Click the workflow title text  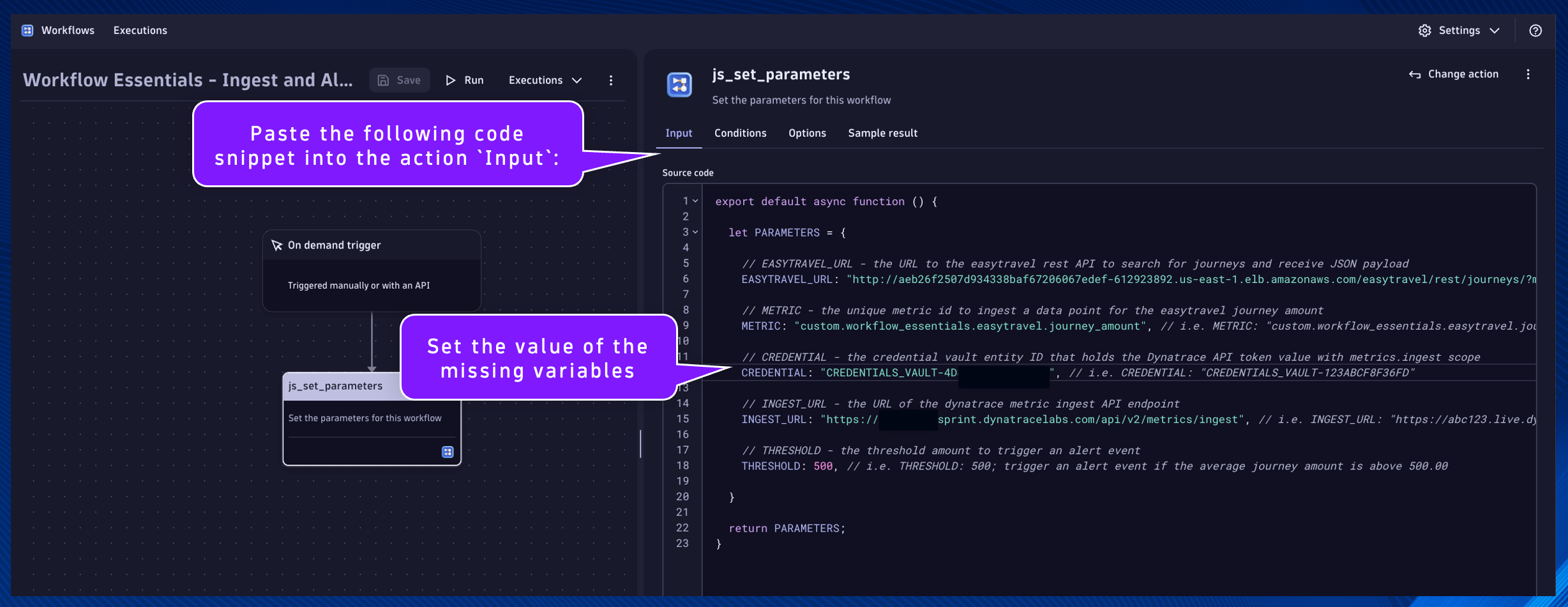(x=188, y=80)
